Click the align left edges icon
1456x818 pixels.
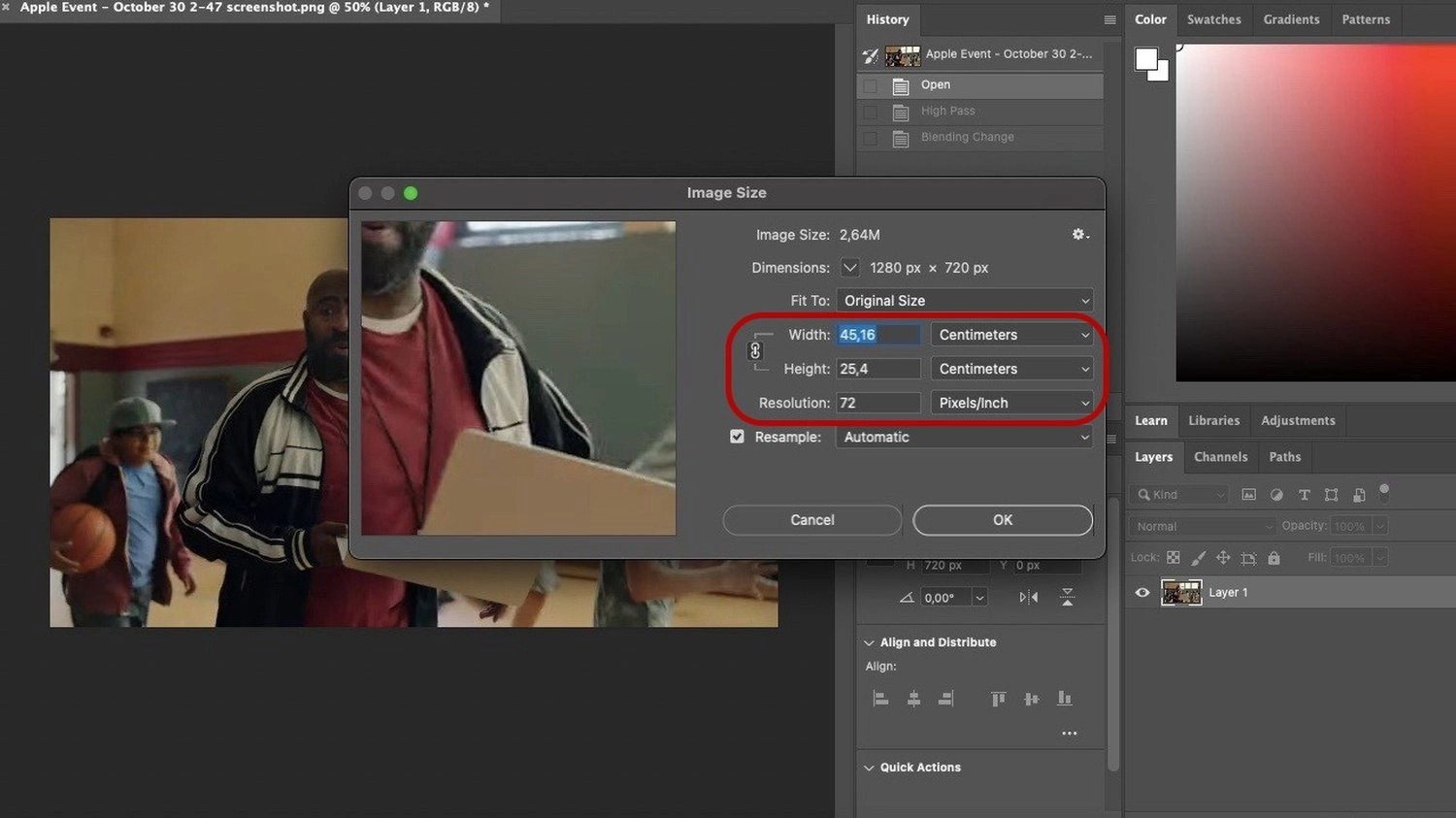pyautogui.click(x=880, y=699)
